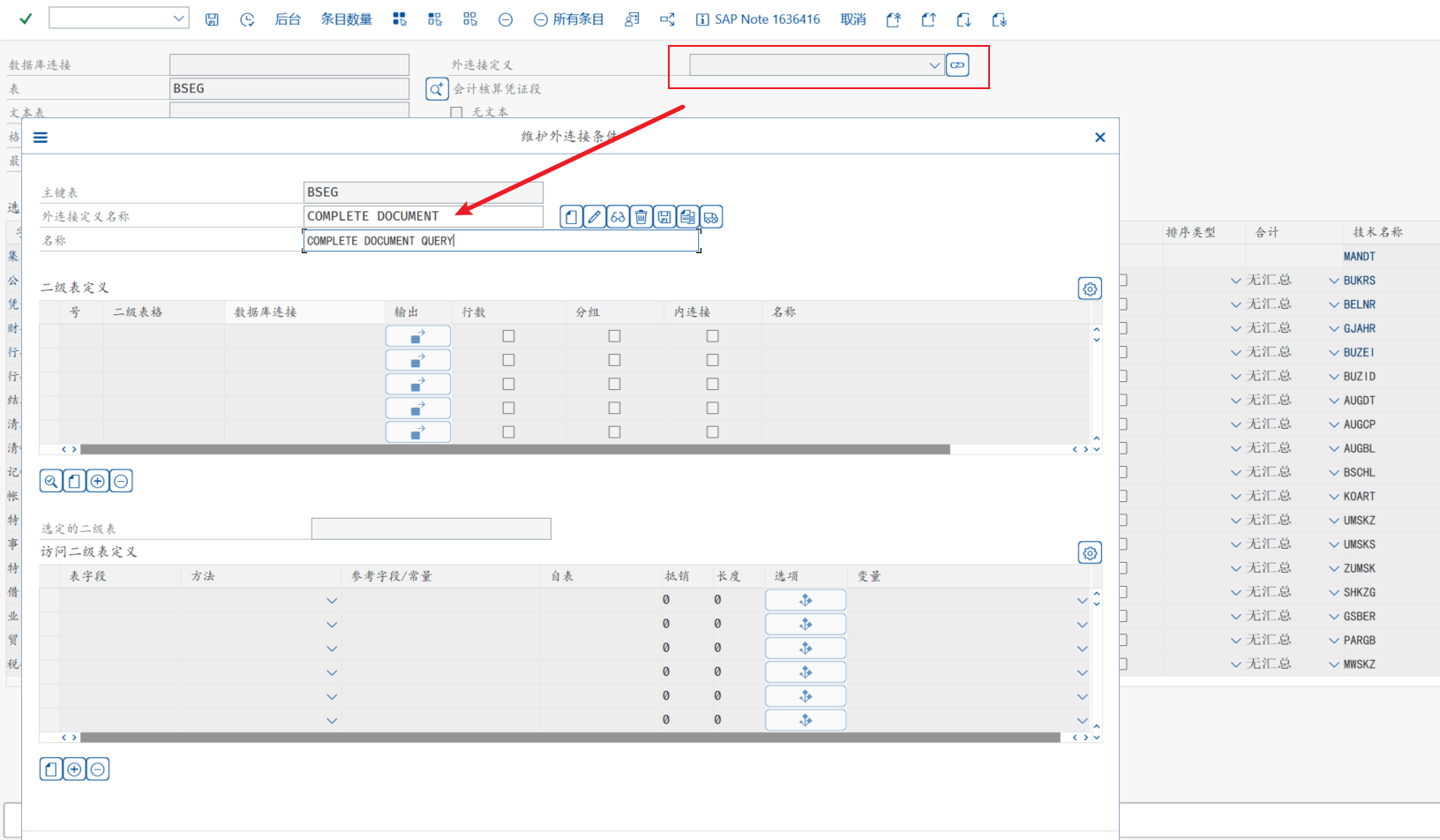Viewport: 1440px width, 840px height.
Task: Click the trash delete icon in dialog
Action: pos(641,217)
